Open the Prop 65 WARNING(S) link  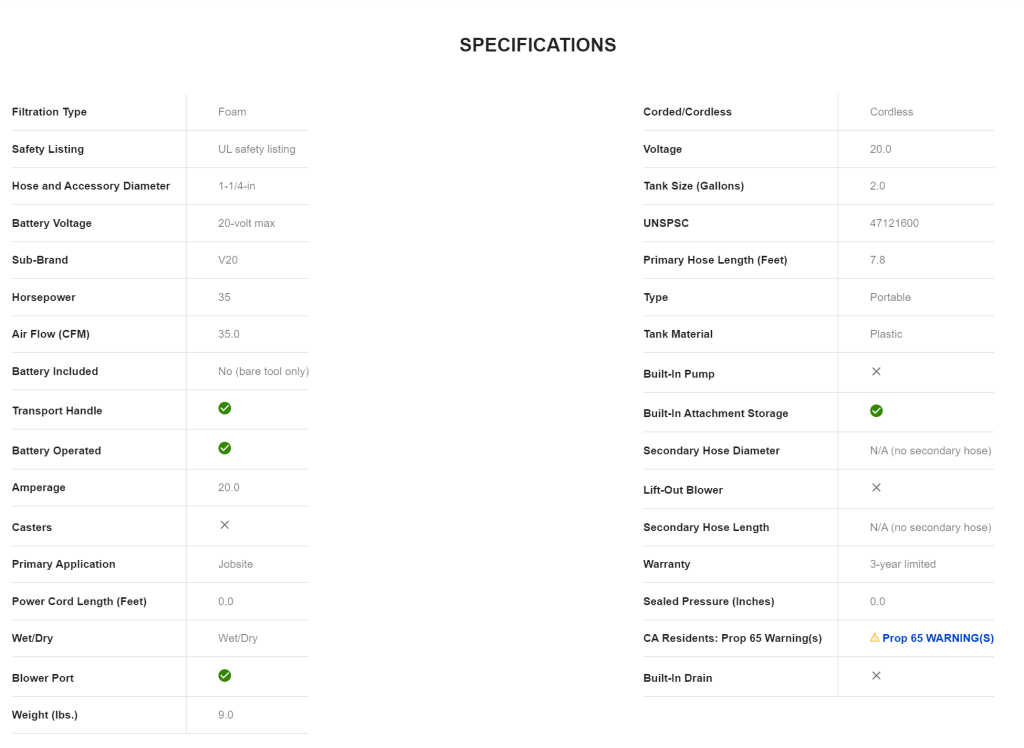(938, 638)
